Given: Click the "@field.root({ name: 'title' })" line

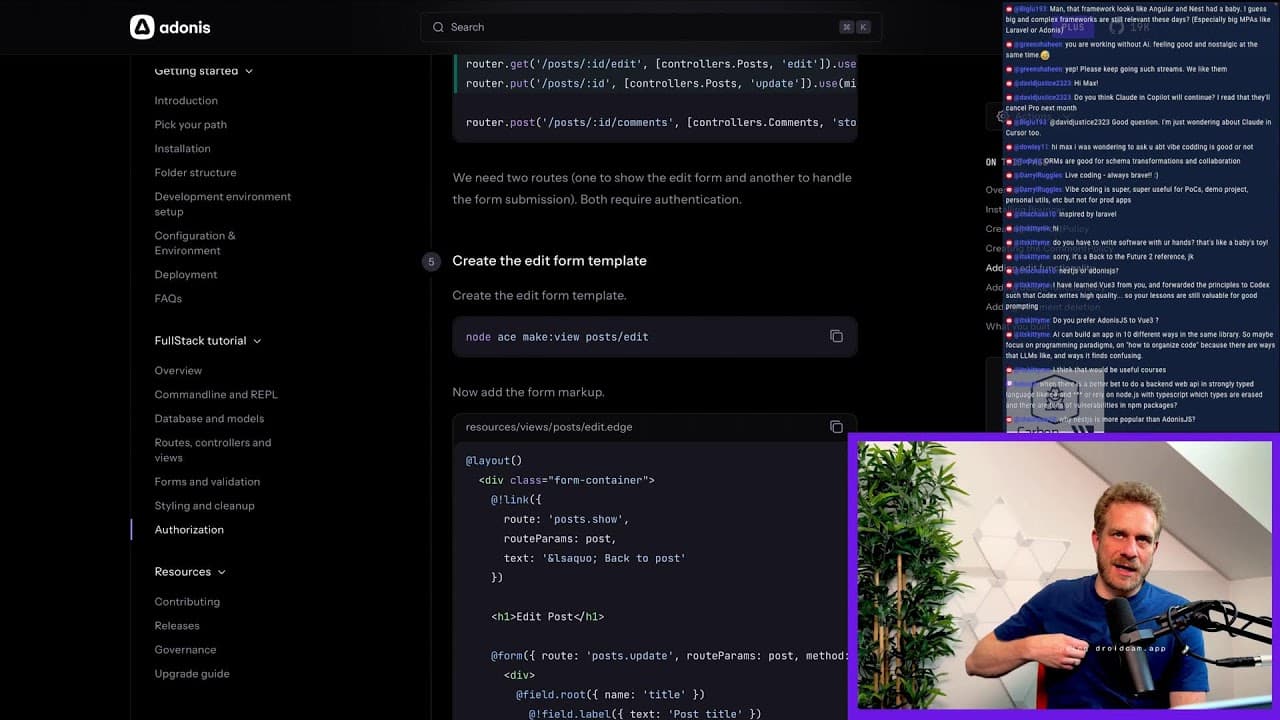Looking at the screenshot, I should click(x=610, y=695).
